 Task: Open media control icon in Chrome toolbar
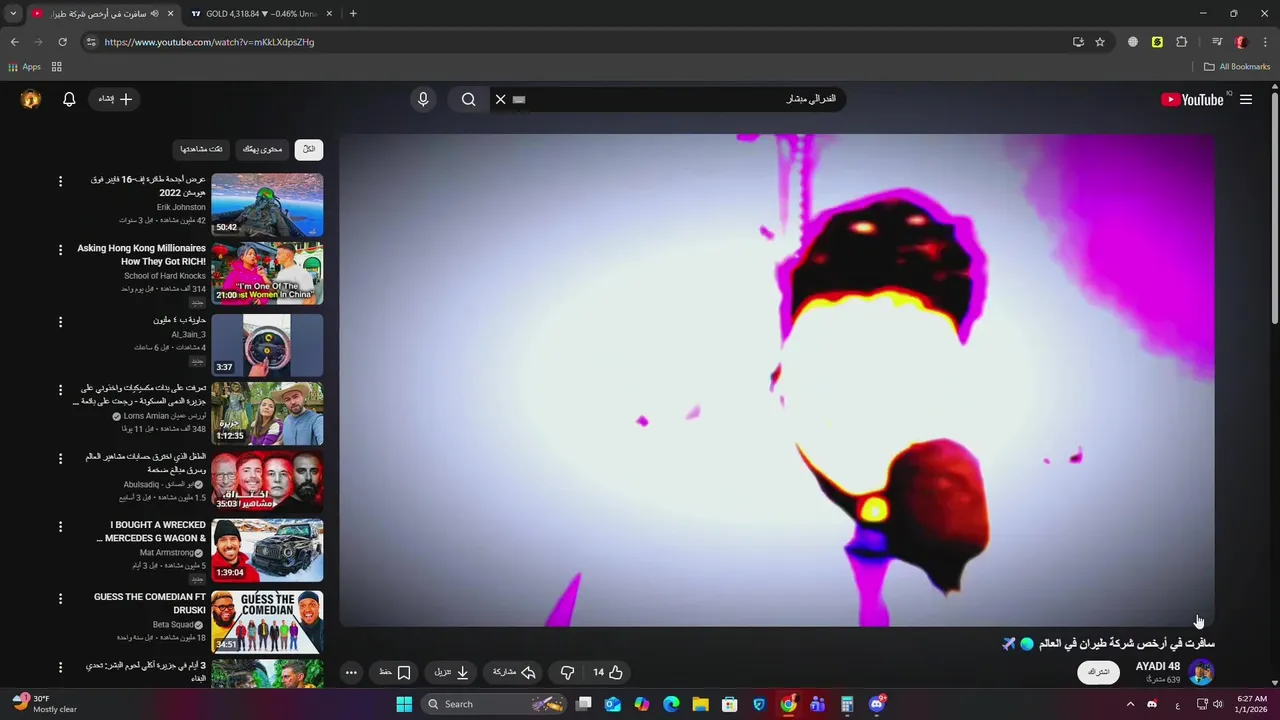pos(1216,42)
